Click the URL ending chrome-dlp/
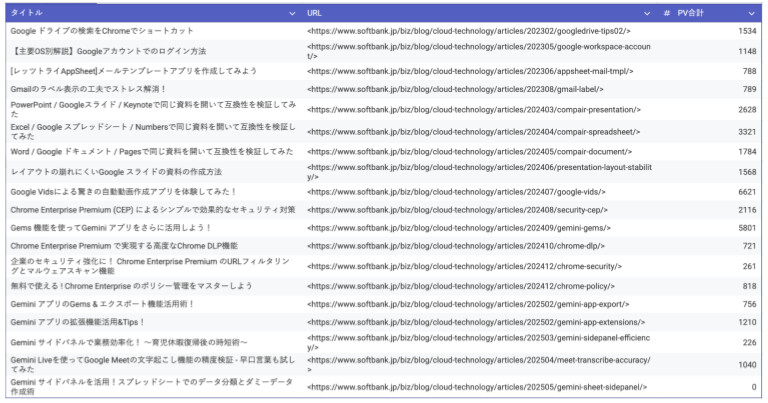The height and width of the screenshot is (403, 768). click(456, 246)
